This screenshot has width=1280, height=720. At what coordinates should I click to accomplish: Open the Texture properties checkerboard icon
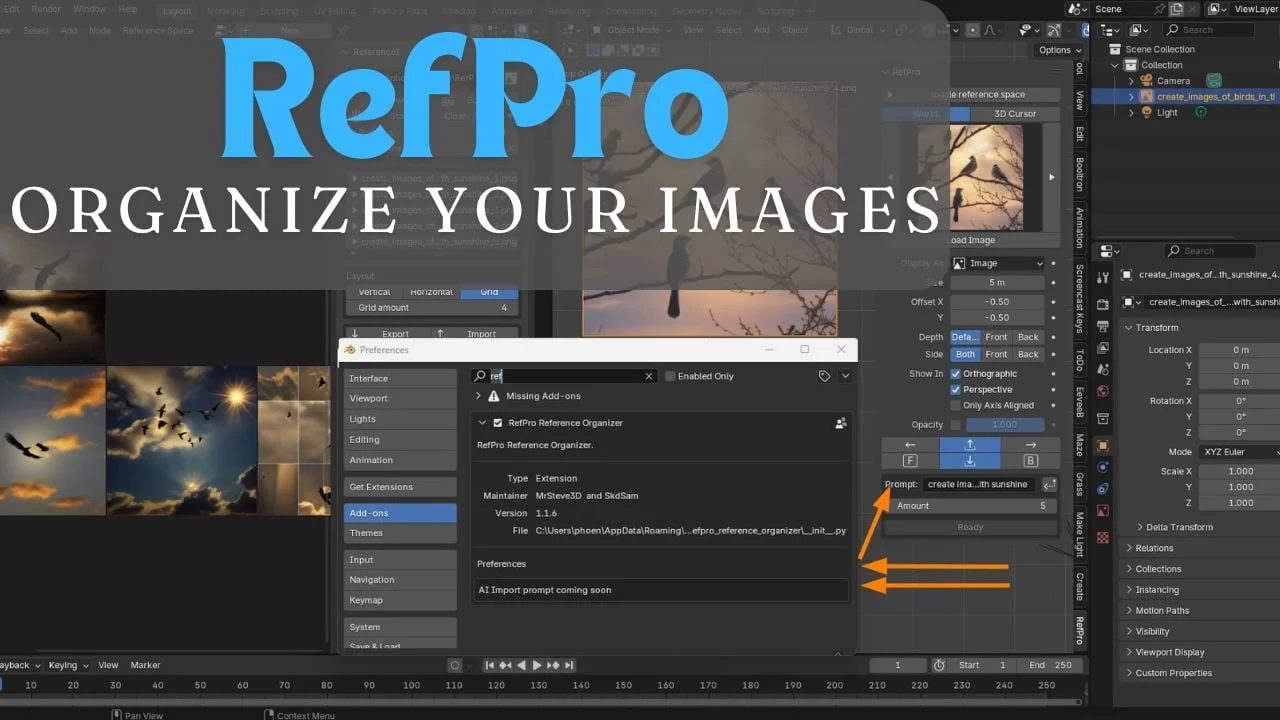[1102, 537]
